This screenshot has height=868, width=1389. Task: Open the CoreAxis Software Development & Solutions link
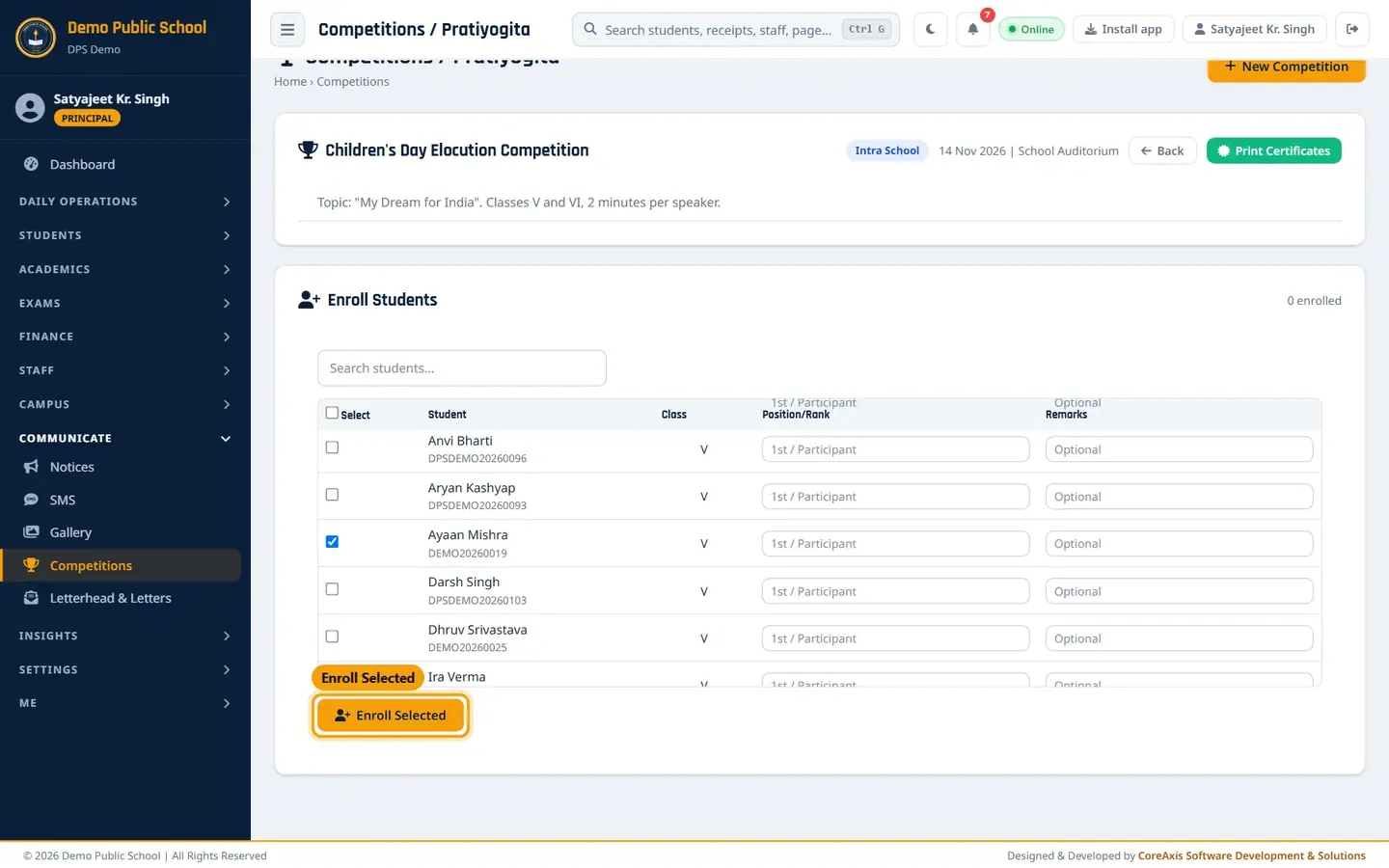(x=1252, y=855)
